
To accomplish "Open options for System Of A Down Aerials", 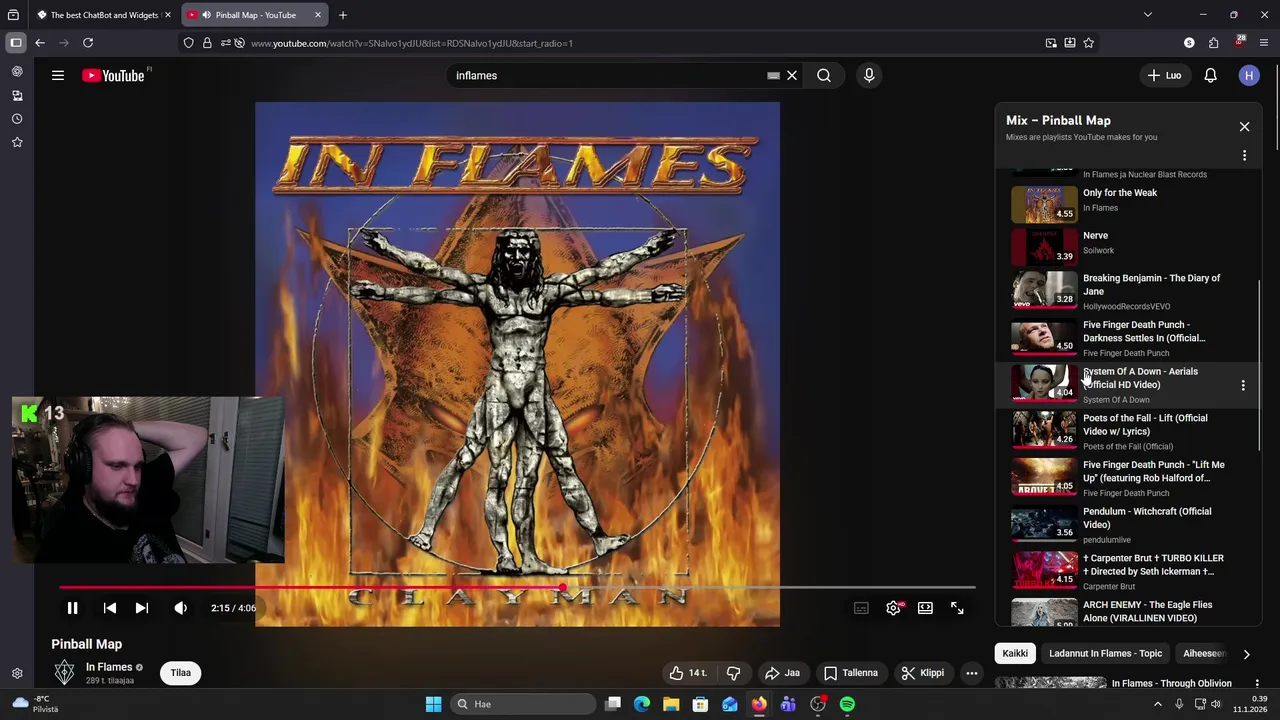I will pyautogui.click(x=1243, y=385).
